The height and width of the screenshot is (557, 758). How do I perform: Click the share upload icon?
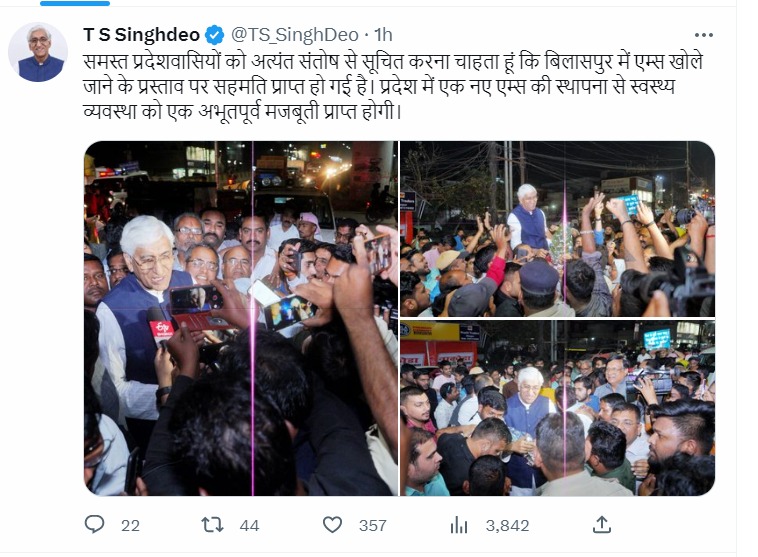602,525
